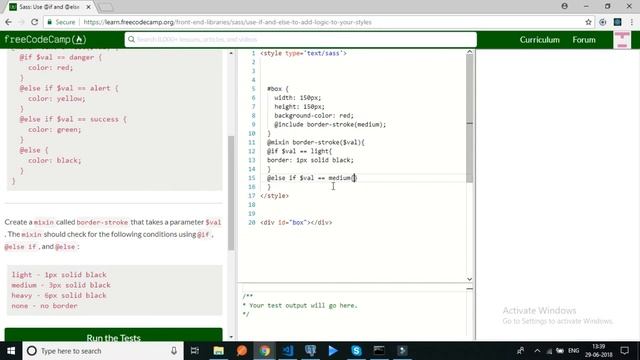
Task: Click 'none - no border' in instructions
Action: (44, 306)
